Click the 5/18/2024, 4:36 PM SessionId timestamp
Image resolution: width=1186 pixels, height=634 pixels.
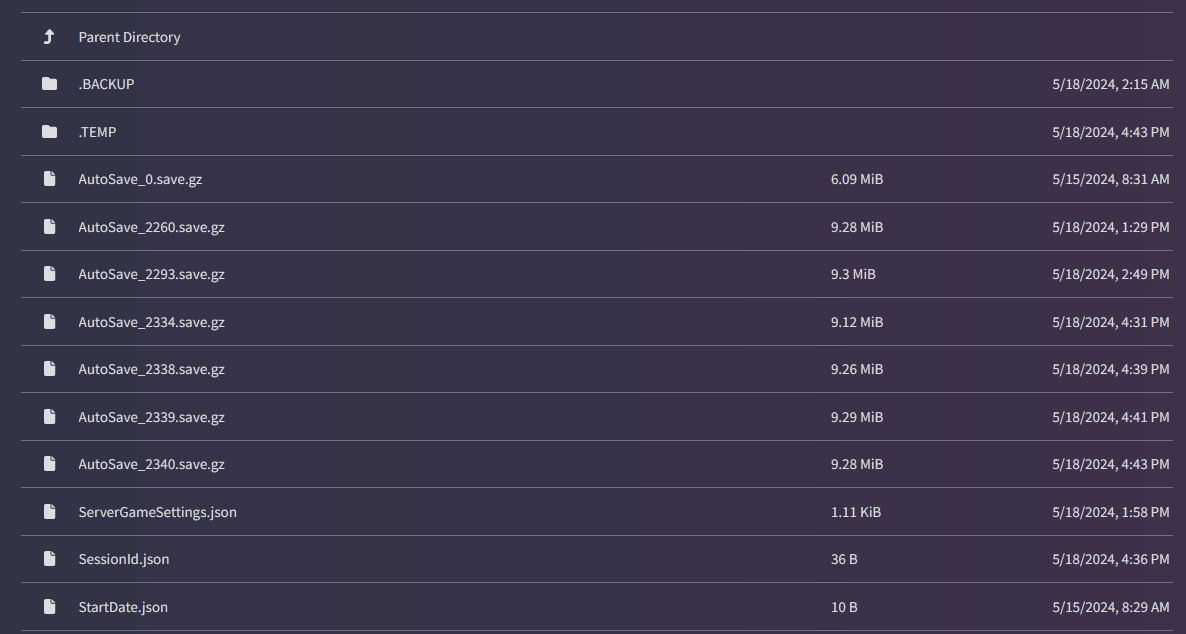click(1110, 559)
